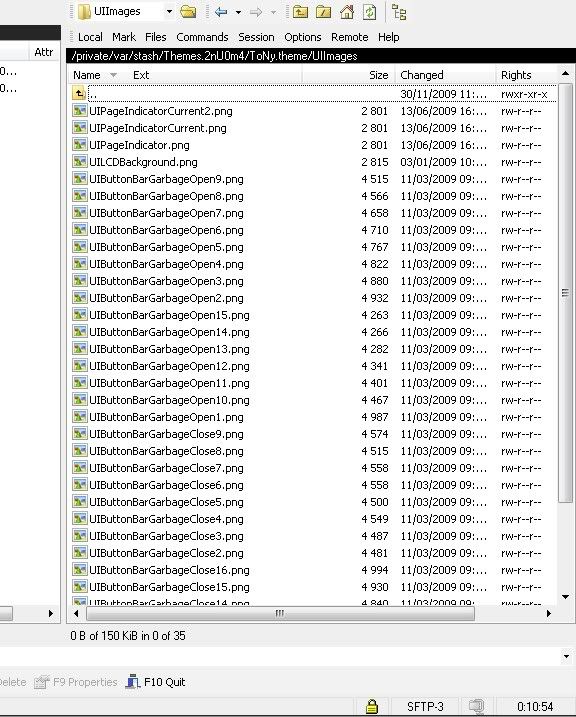This screenshot has height=717, width=576.
Task: Click F9 Properties button
Action: coord(76,682)
